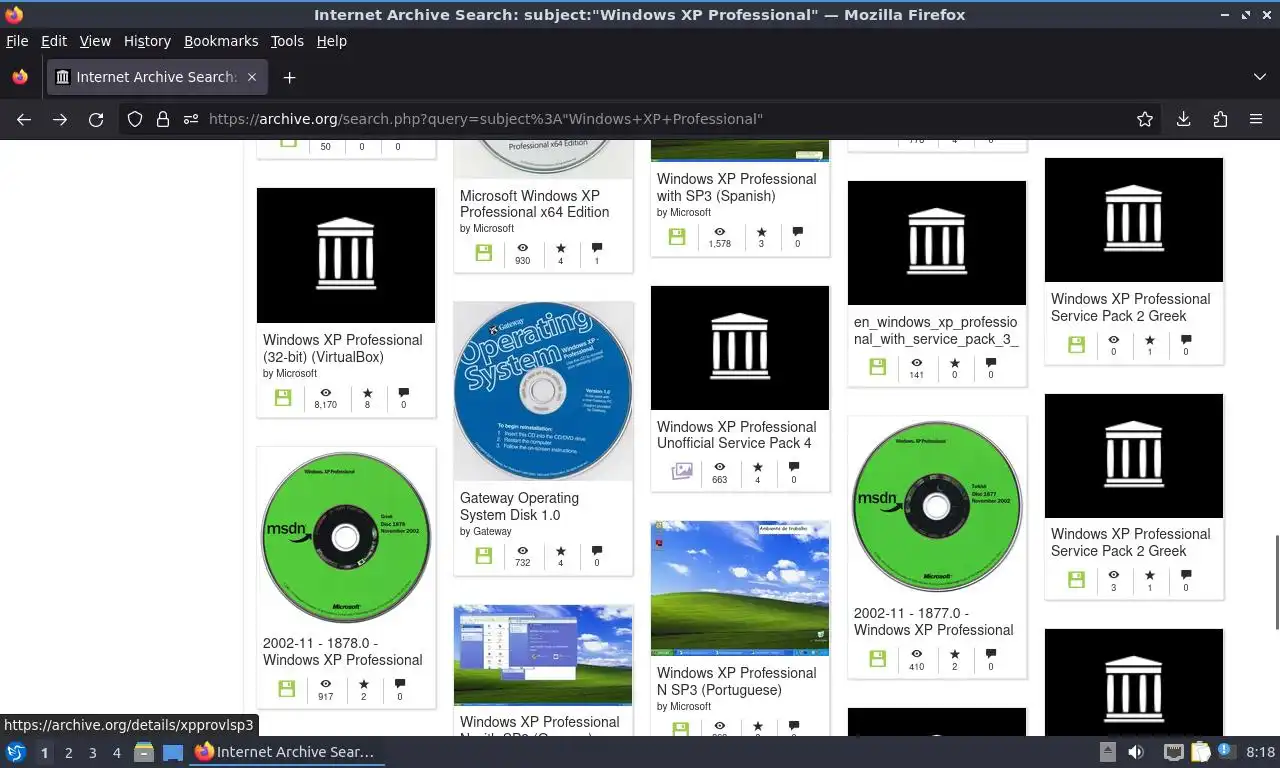Click floppy icon on 1878.0 disc card
The height and width of the screenshot is (768, 1280).
point(287,689)
